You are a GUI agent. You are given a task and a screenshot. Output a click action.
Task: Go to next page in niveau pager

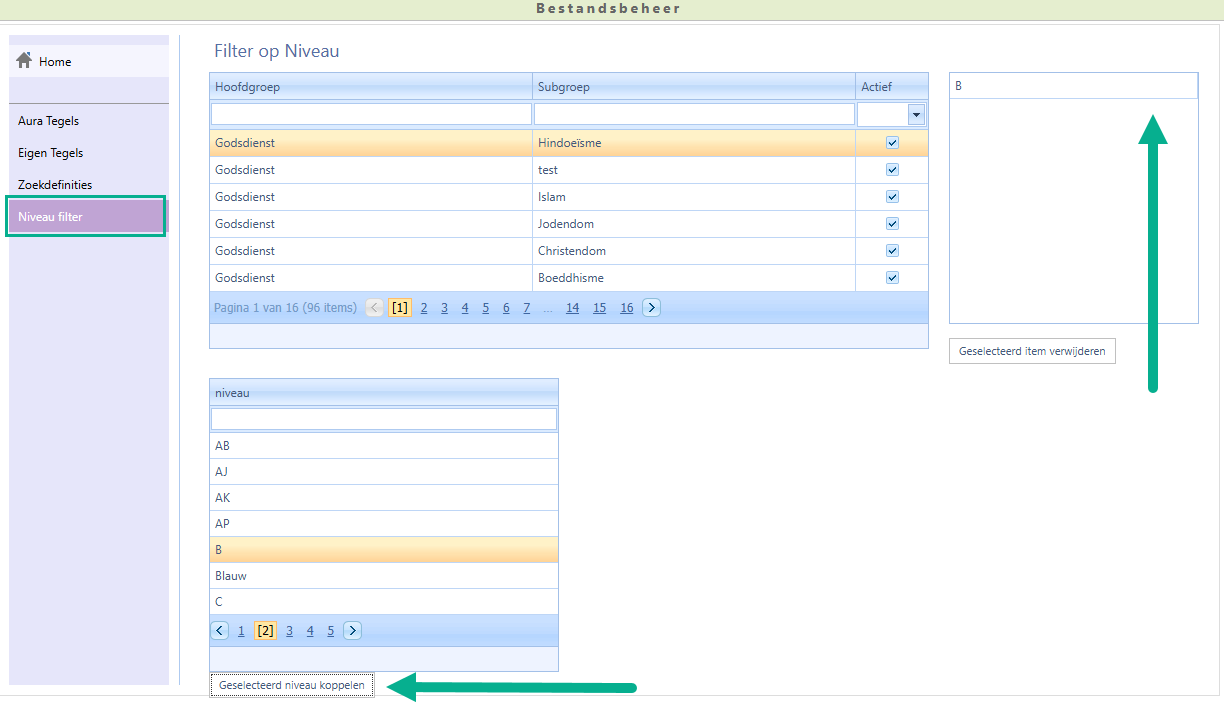[x=352, y=631]
